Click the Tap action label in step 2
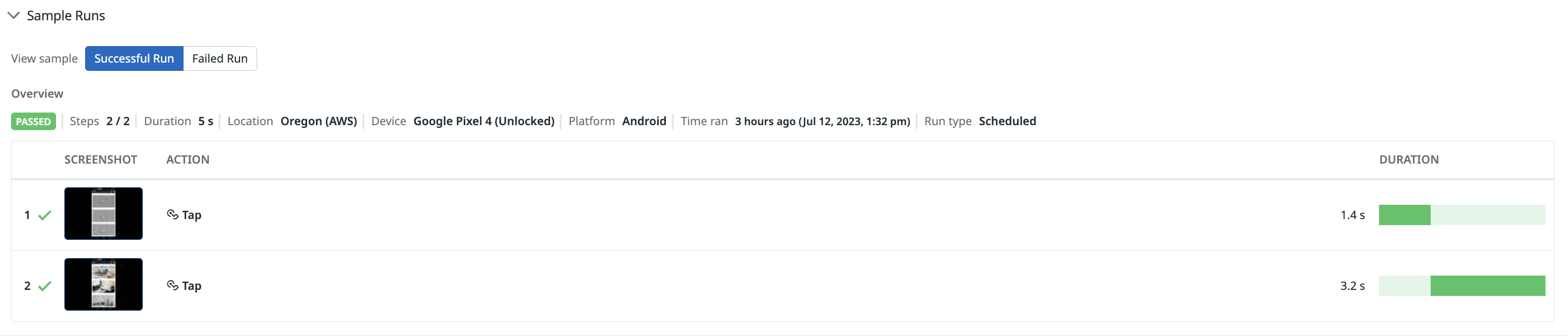Image resolution: width=1568 pixels, height=336 pixels. pos(192,285)
